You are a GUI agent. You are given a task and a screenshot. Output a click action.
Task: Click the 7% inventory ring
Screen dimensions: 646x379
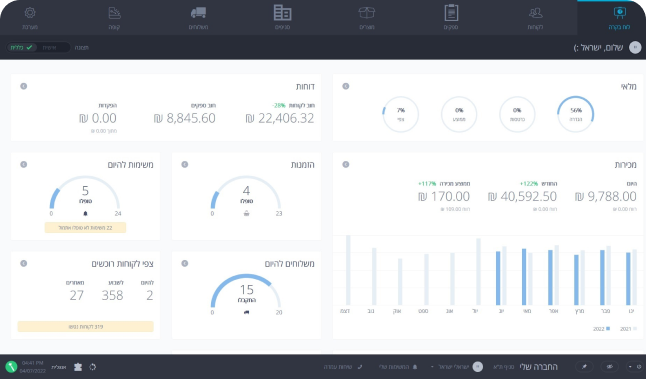pyautogui.click(x=400, y=114)
